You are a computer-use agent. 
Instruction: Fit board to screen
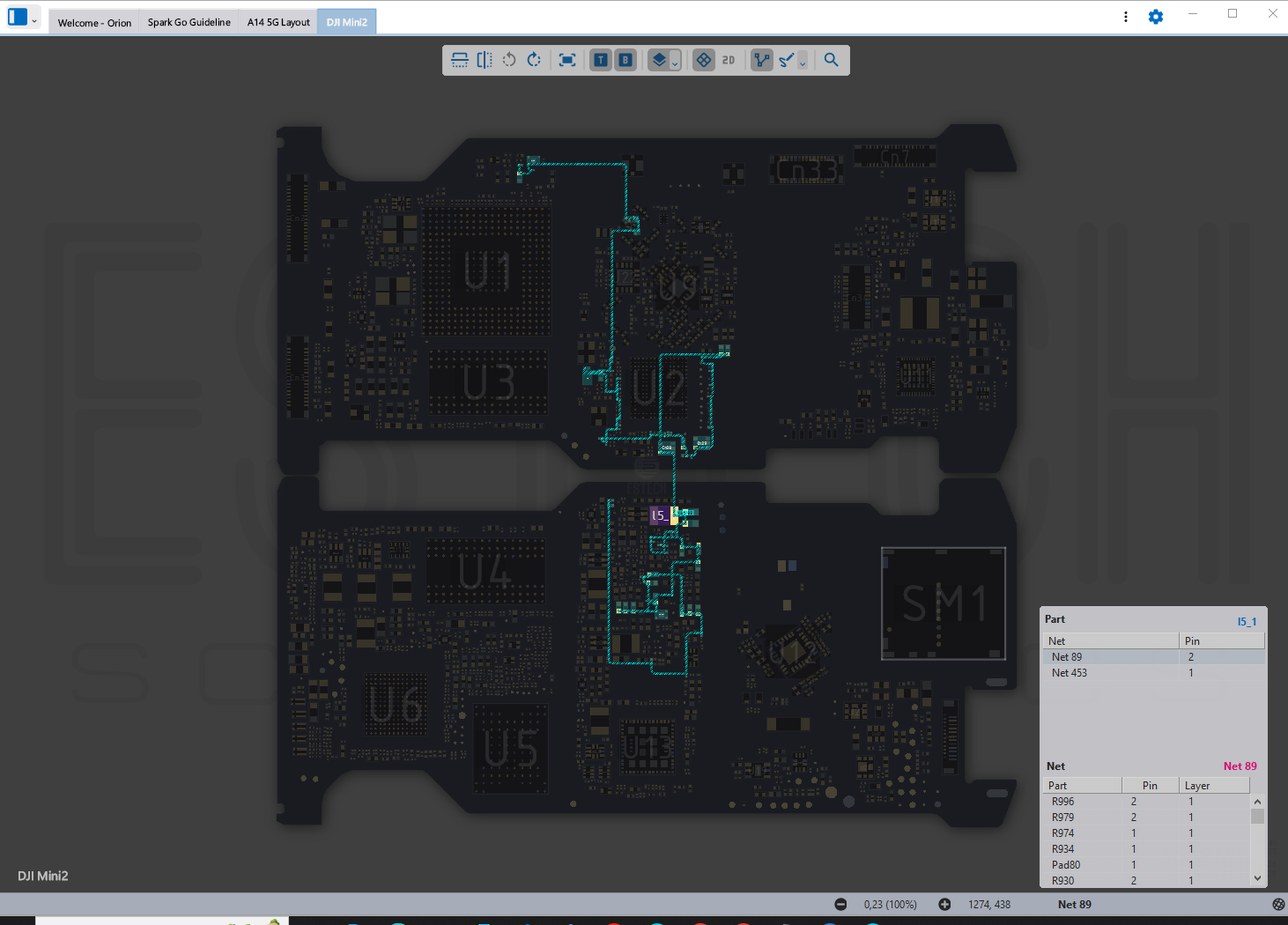(567, 60)
